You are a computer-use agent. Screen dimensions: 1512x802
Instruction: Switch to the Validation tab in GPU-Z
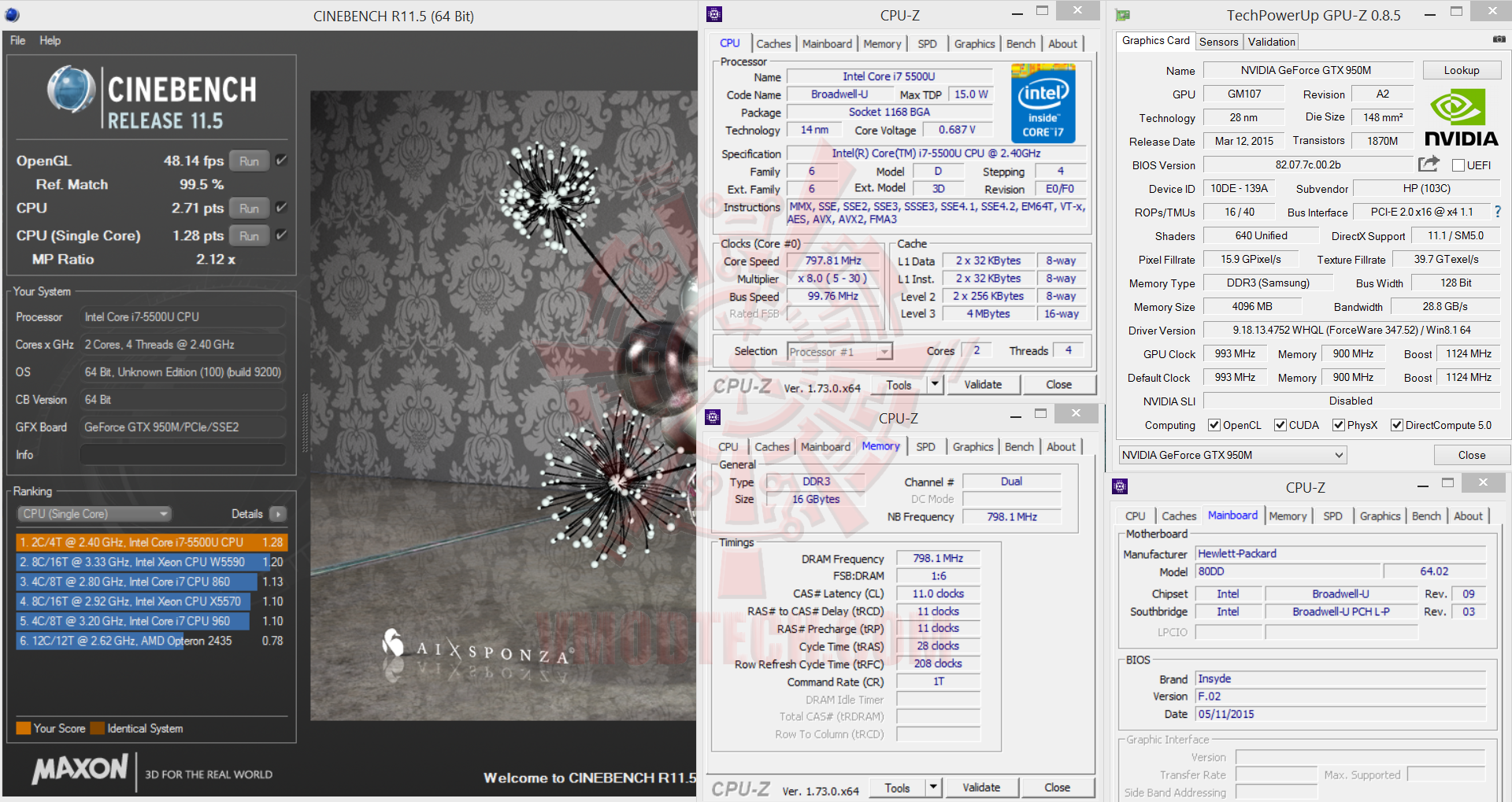click(1271, 42)
